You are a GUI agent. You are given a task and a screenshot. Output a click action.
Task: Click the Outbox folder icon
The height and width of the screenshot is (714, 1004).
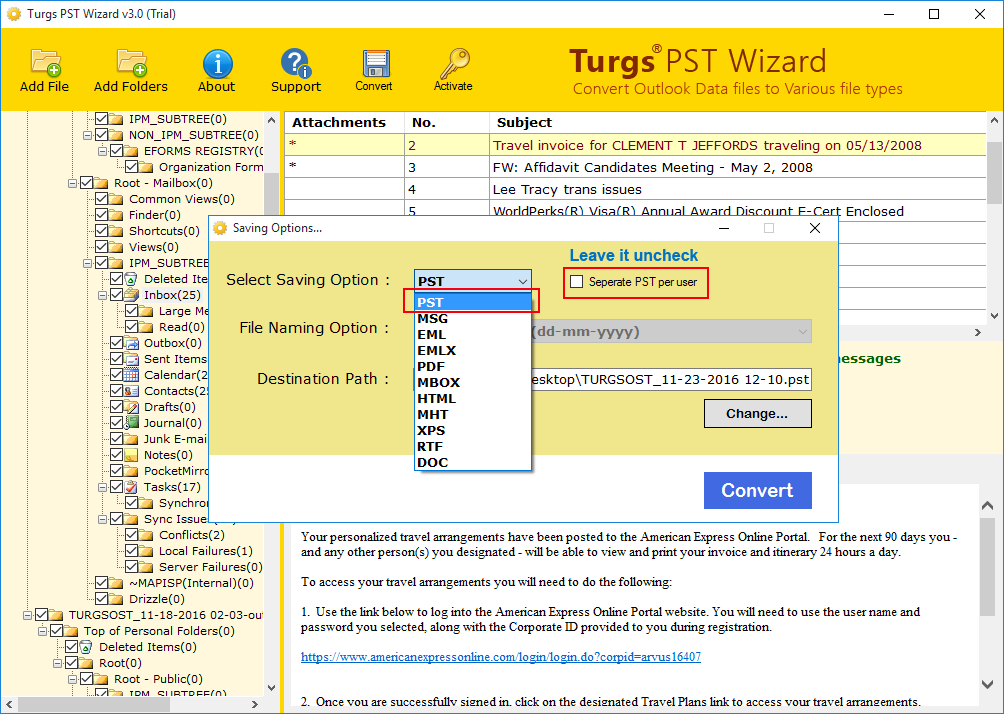pyautogui.click(x=131, y=343)
